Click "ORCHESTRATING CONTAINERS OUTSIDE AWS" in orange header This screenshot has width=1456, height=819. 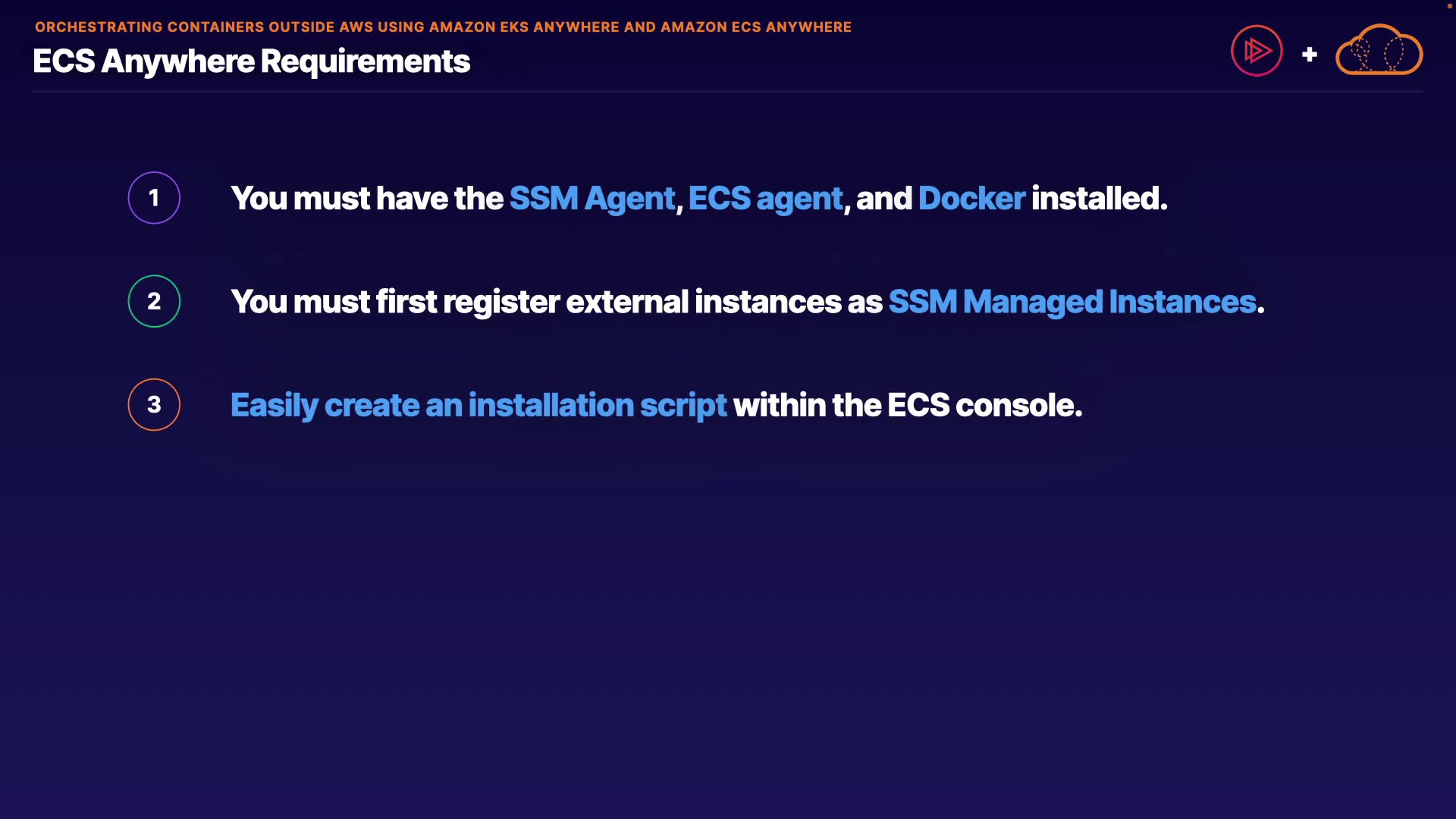coord(205,27)
